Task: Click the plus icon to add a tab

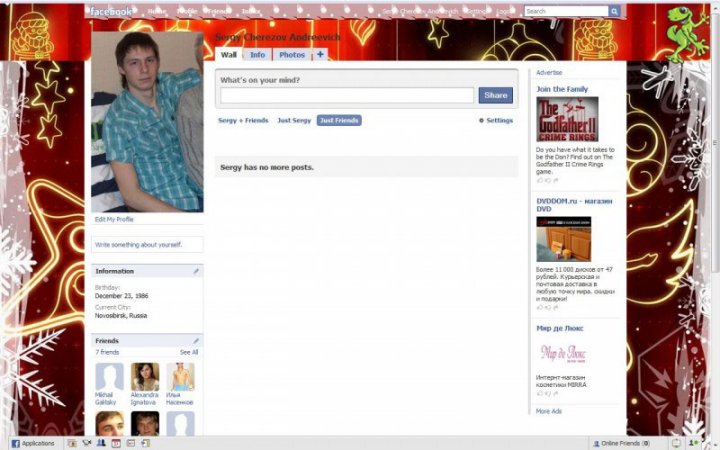Action: (320, 54)
